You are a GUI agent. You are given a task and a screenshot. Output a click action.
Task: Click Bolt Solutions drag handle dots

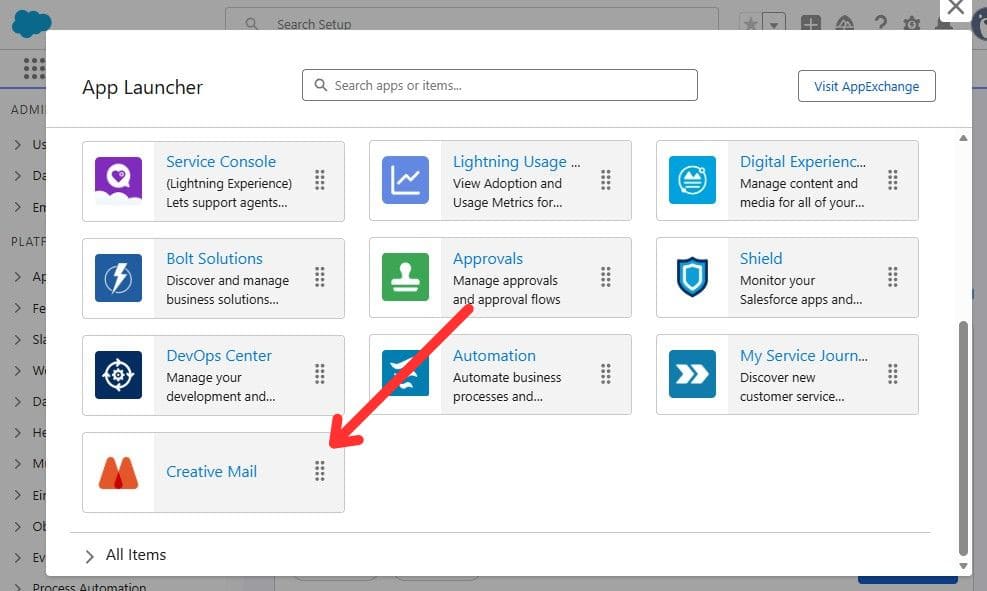tap(320, 277)
